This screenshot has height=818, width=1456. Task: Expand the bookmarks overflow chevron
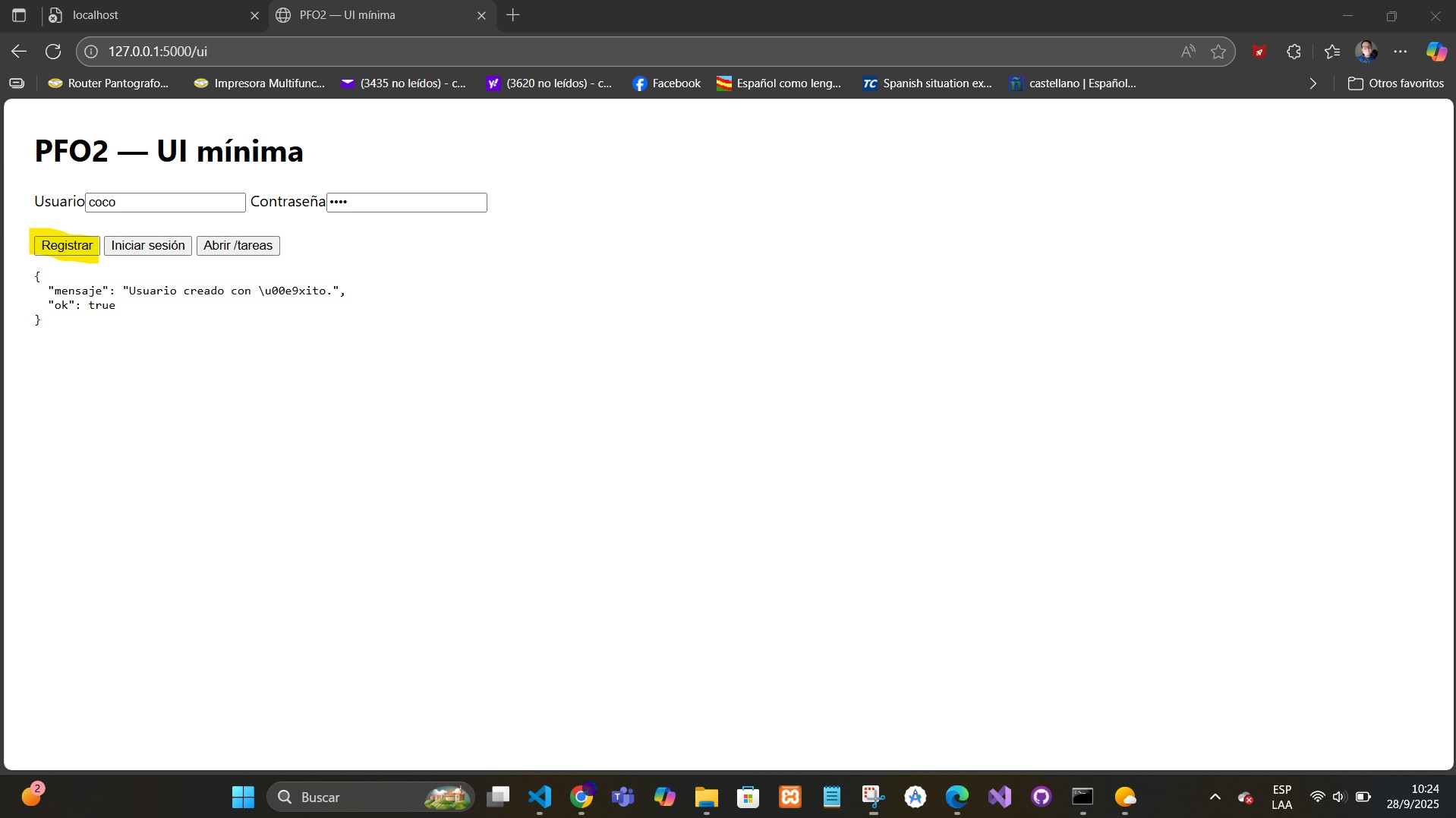1313,83
